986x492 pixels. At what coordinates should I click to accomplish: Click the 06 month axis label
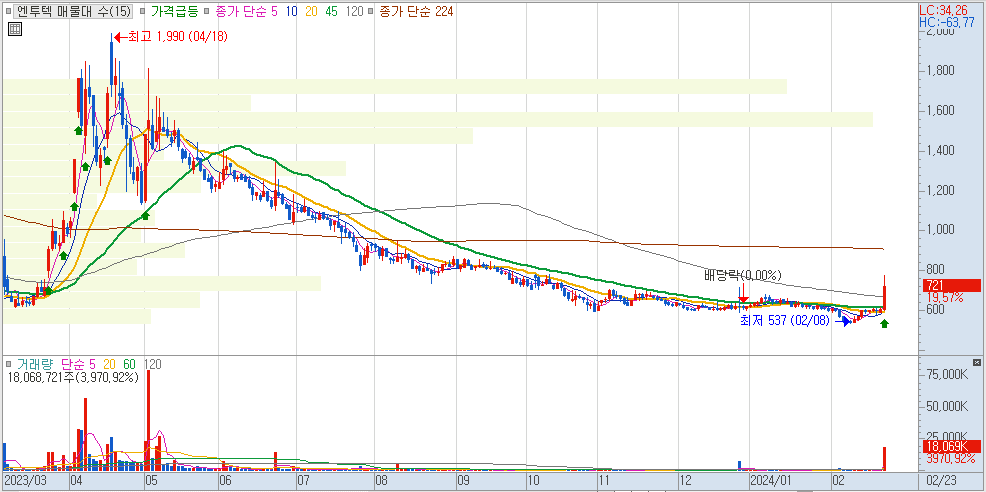pos(225,481)
